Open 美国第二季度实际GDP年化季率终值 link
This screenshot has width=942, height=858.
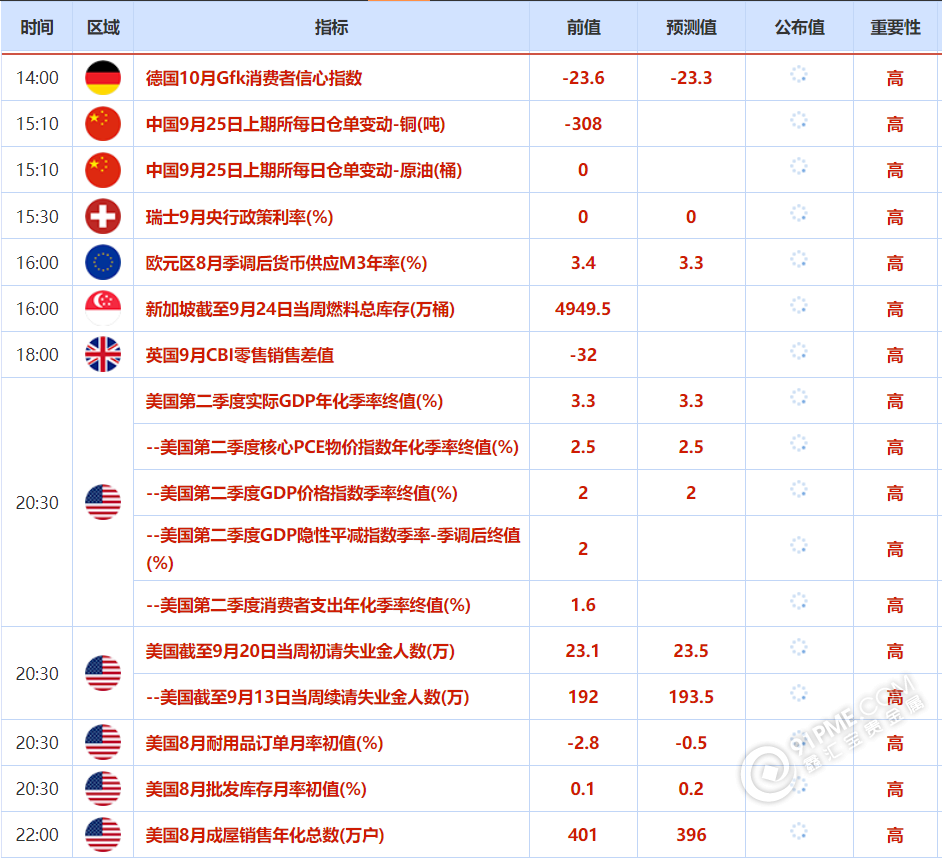[x=294, y=401]
